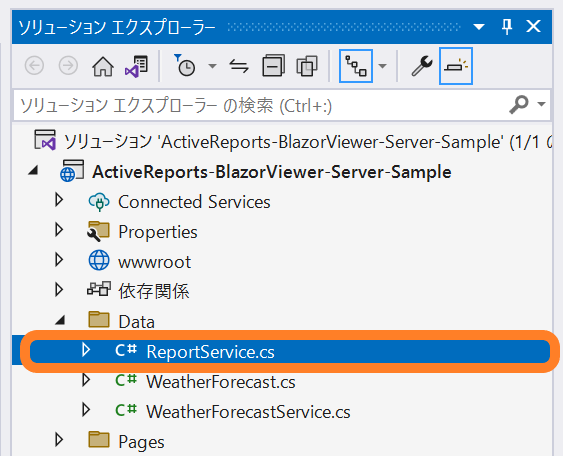Collapse the Data folder
The height and width of the screenshot is (456, 563).
60,320
